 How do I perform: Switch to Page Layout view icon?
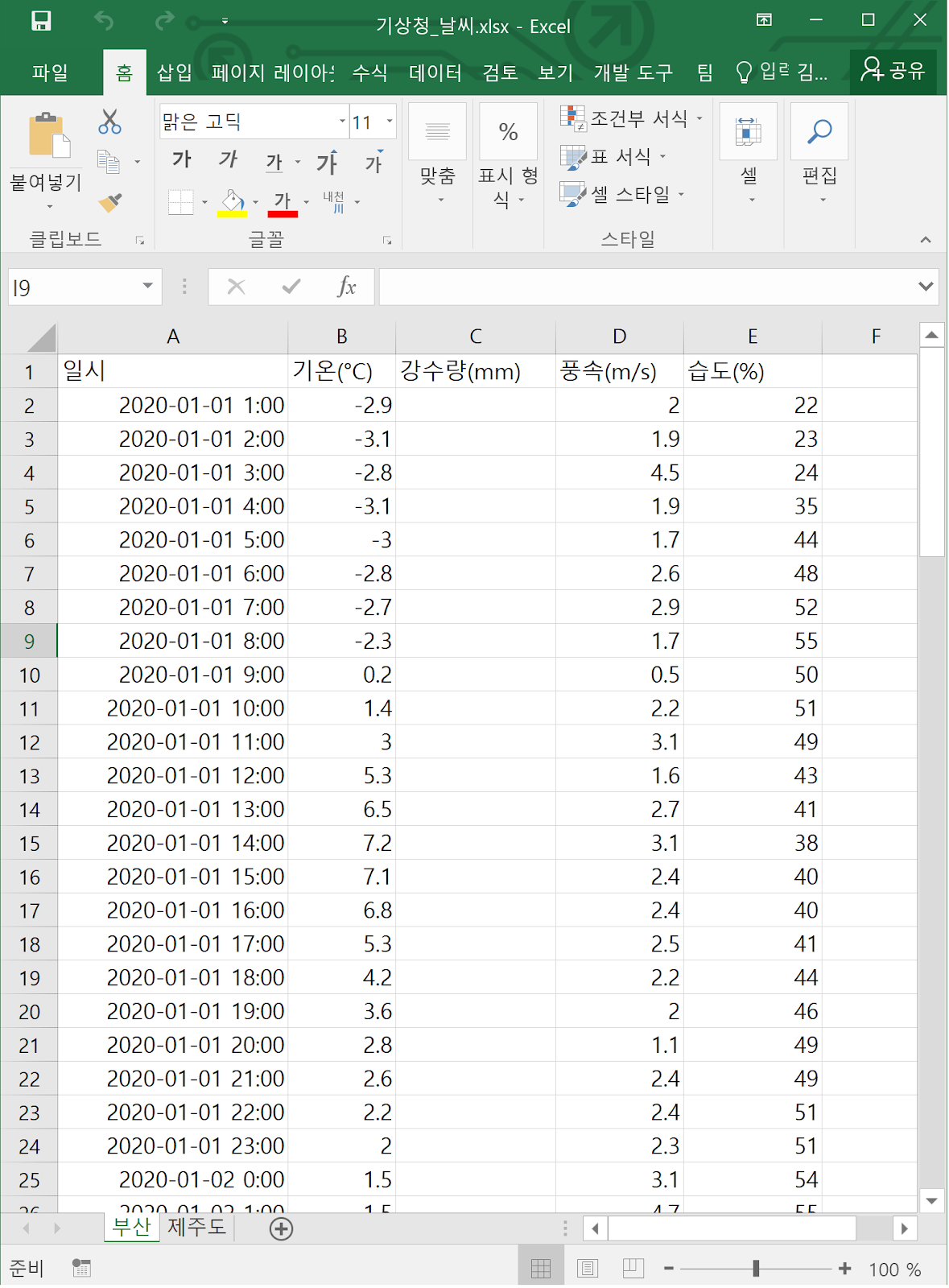pos(588,1269)
